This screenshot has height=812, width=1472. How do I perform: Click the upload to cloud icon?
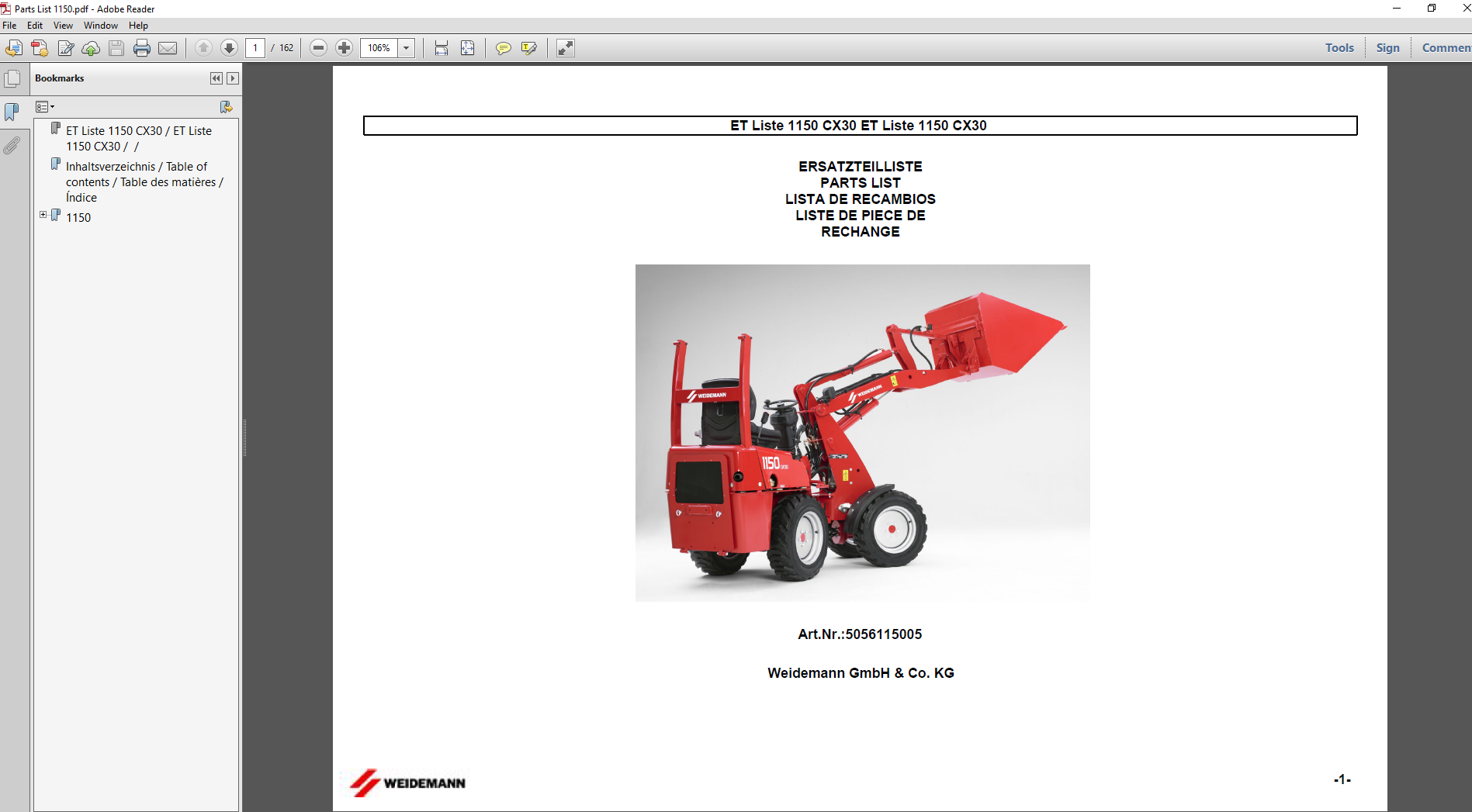click(x=91, y=48)
